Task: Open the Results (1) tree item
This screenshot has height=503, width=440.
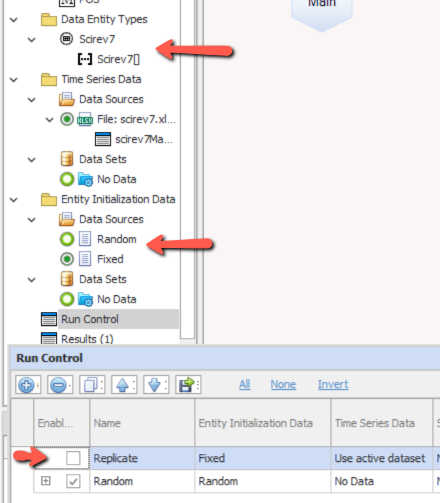Action: click(x=87, y=339)
